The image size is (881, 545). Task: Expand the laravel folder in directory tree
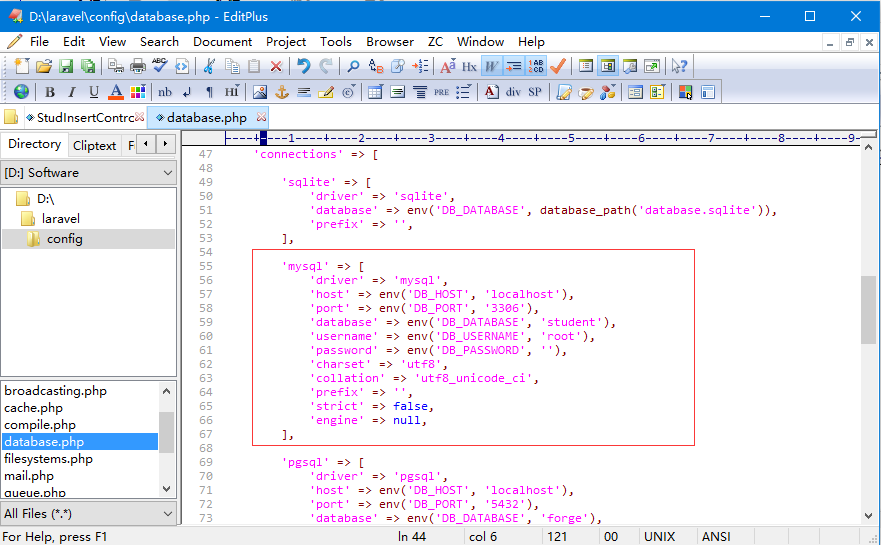click(60, 219)
